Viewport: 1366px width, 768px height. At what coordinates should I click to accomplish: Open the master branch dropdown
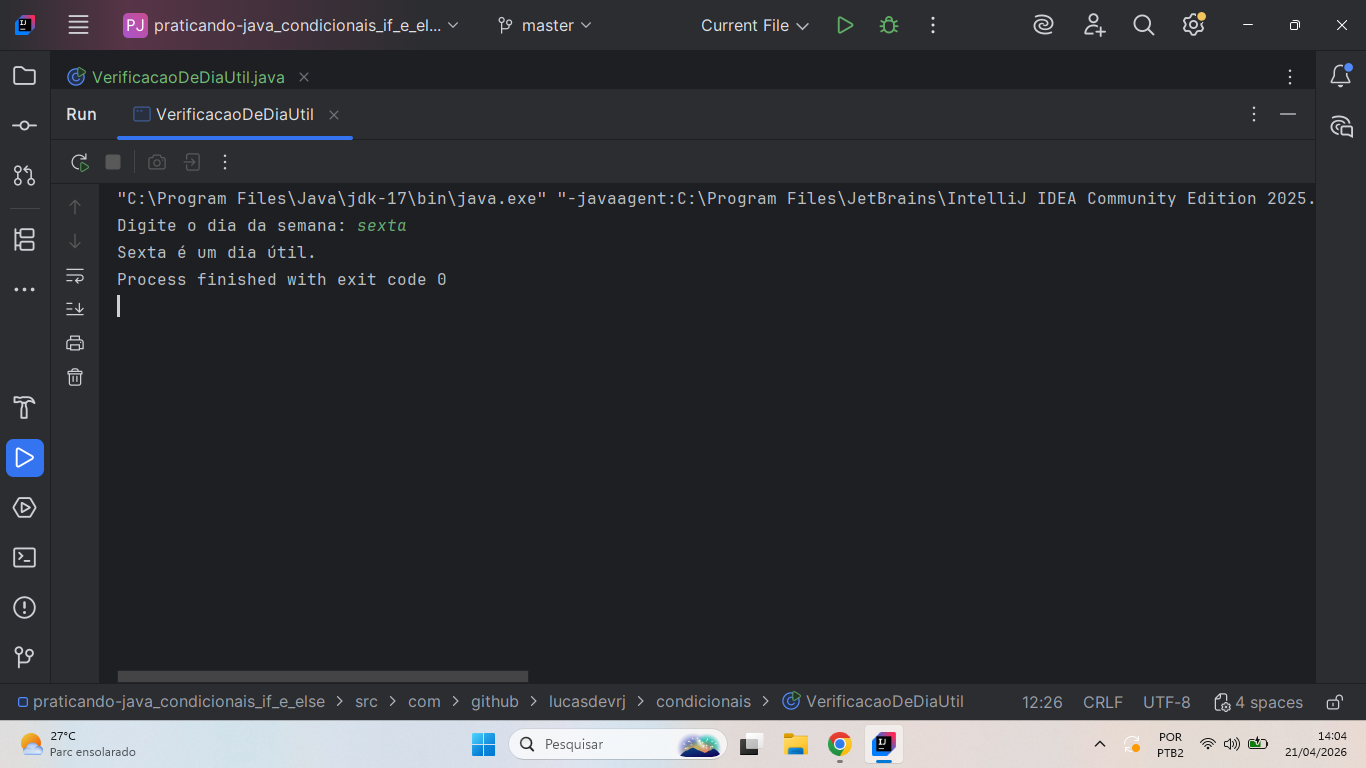(545, 25)
